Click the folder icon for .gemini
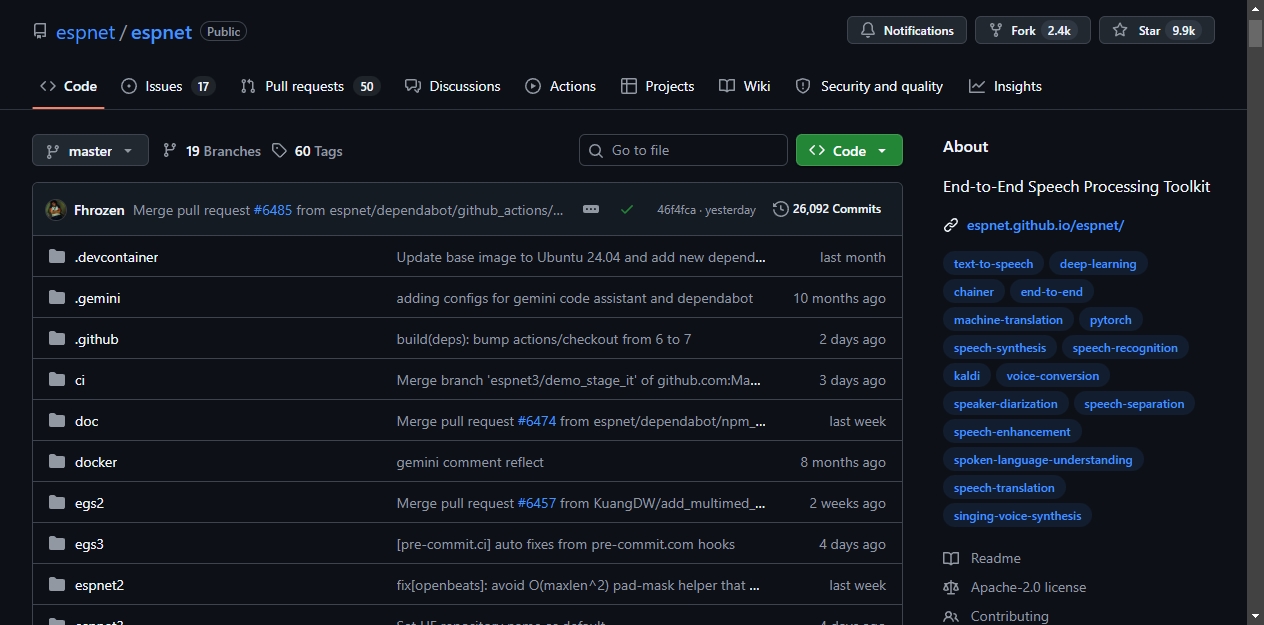The image size is (1264, 625). (57, 298)
